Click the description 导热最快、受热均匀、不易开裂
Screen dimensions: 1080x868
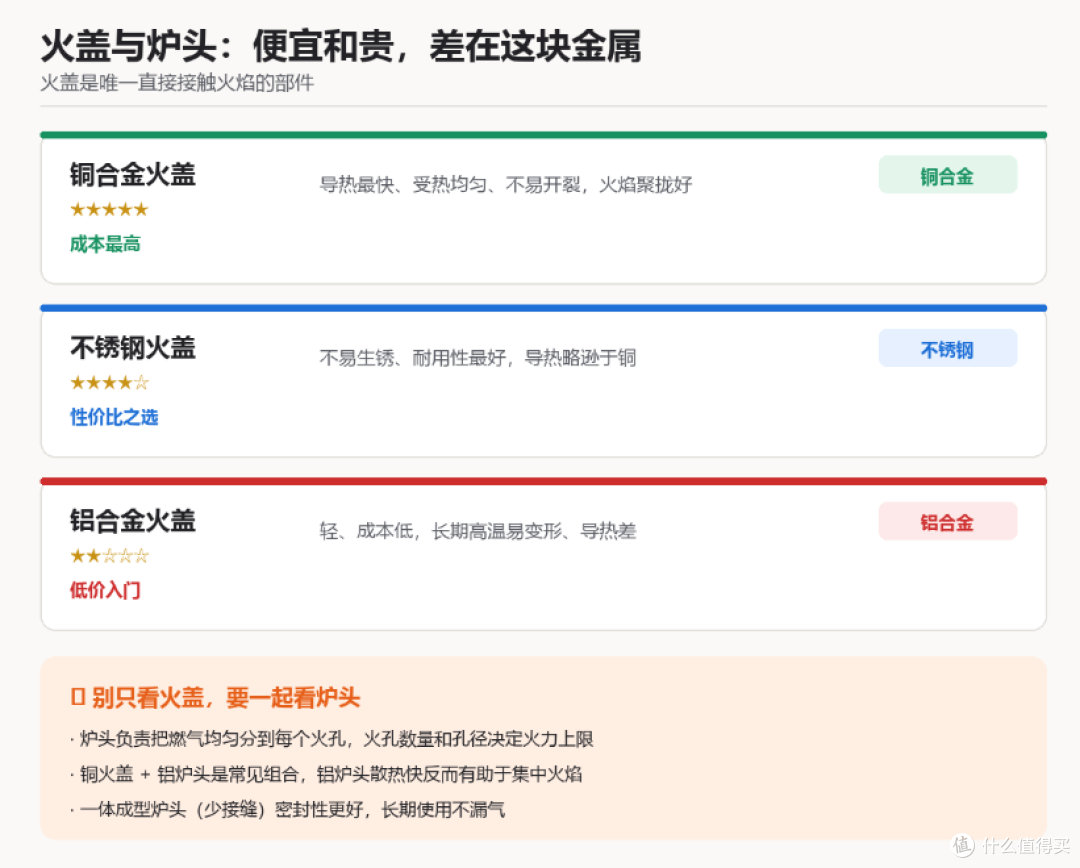pos(506,185)
